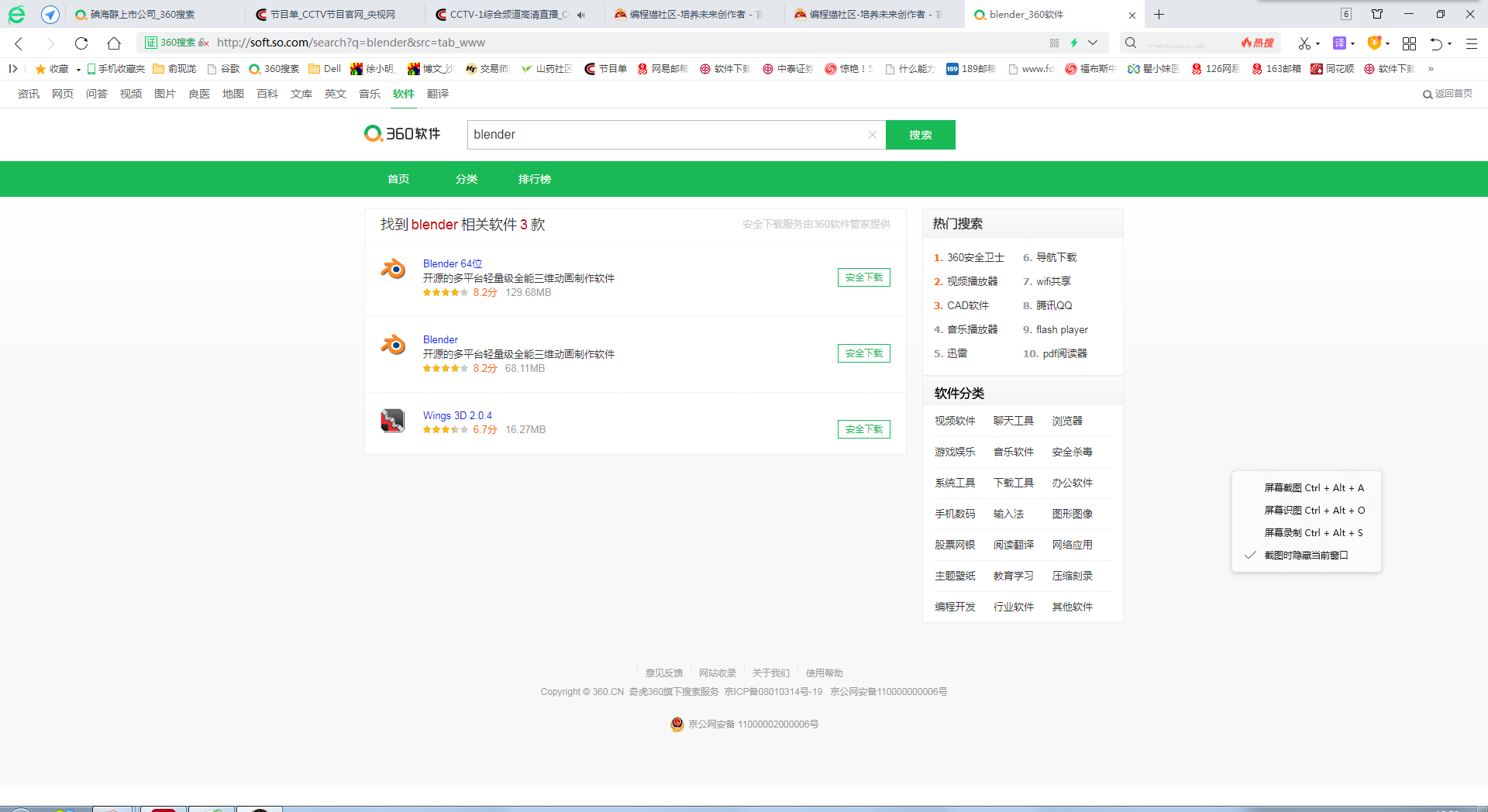Select 屏幕识图 Ctrl+Alt+O menu entry
Screen dimensions: 1488x812
point(1314,511)
